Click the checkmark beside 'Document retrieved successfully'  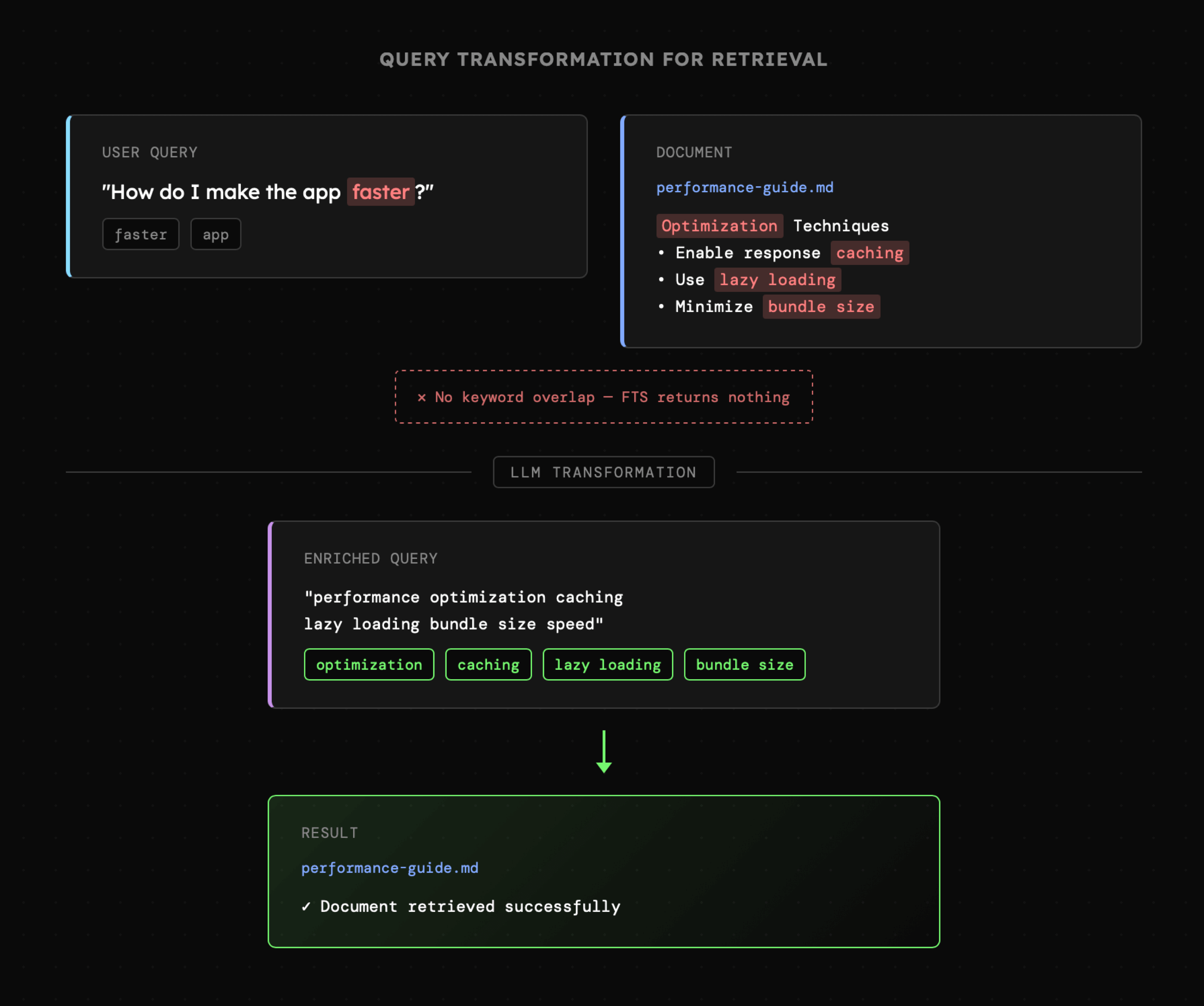pyautogui.click(x=306, y=906)
